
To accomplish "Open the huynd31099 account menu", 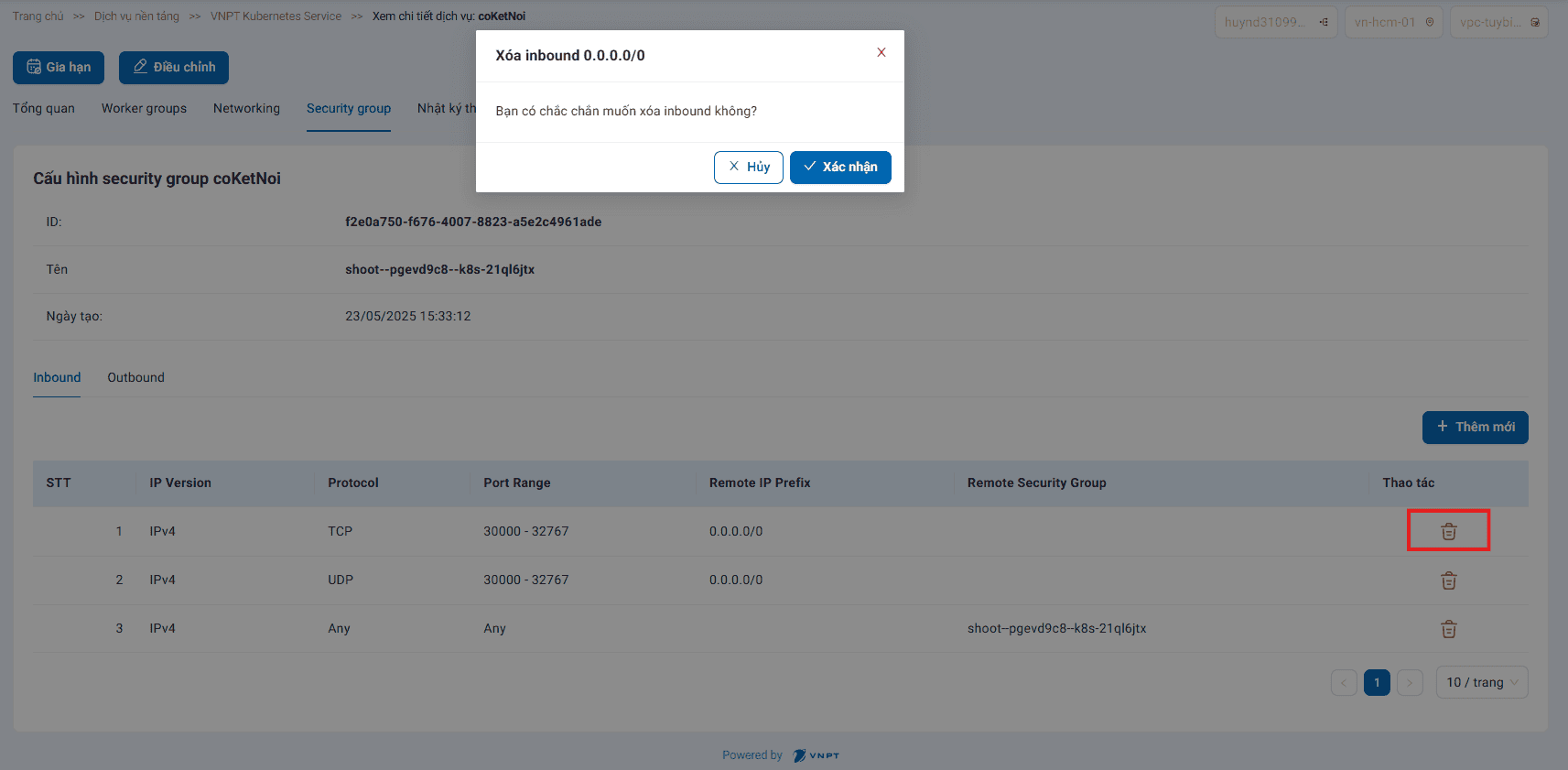I will [x=1275, y=22].
